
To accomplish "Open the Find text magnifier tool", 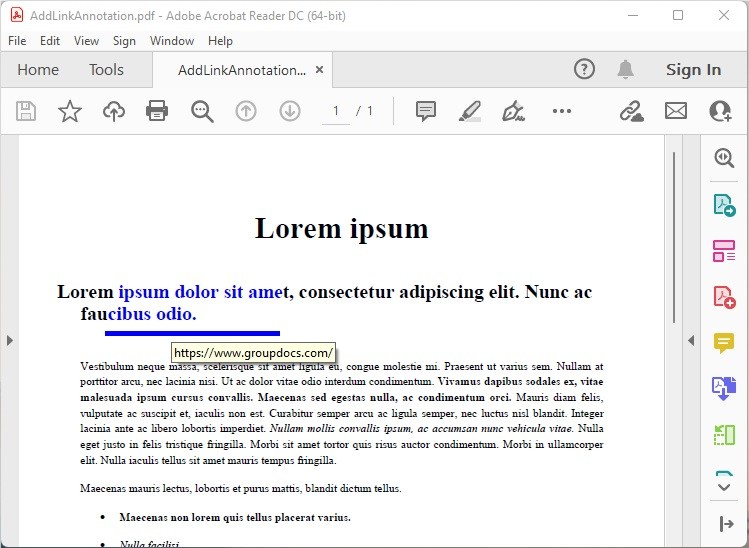I will tap(202, 111).
